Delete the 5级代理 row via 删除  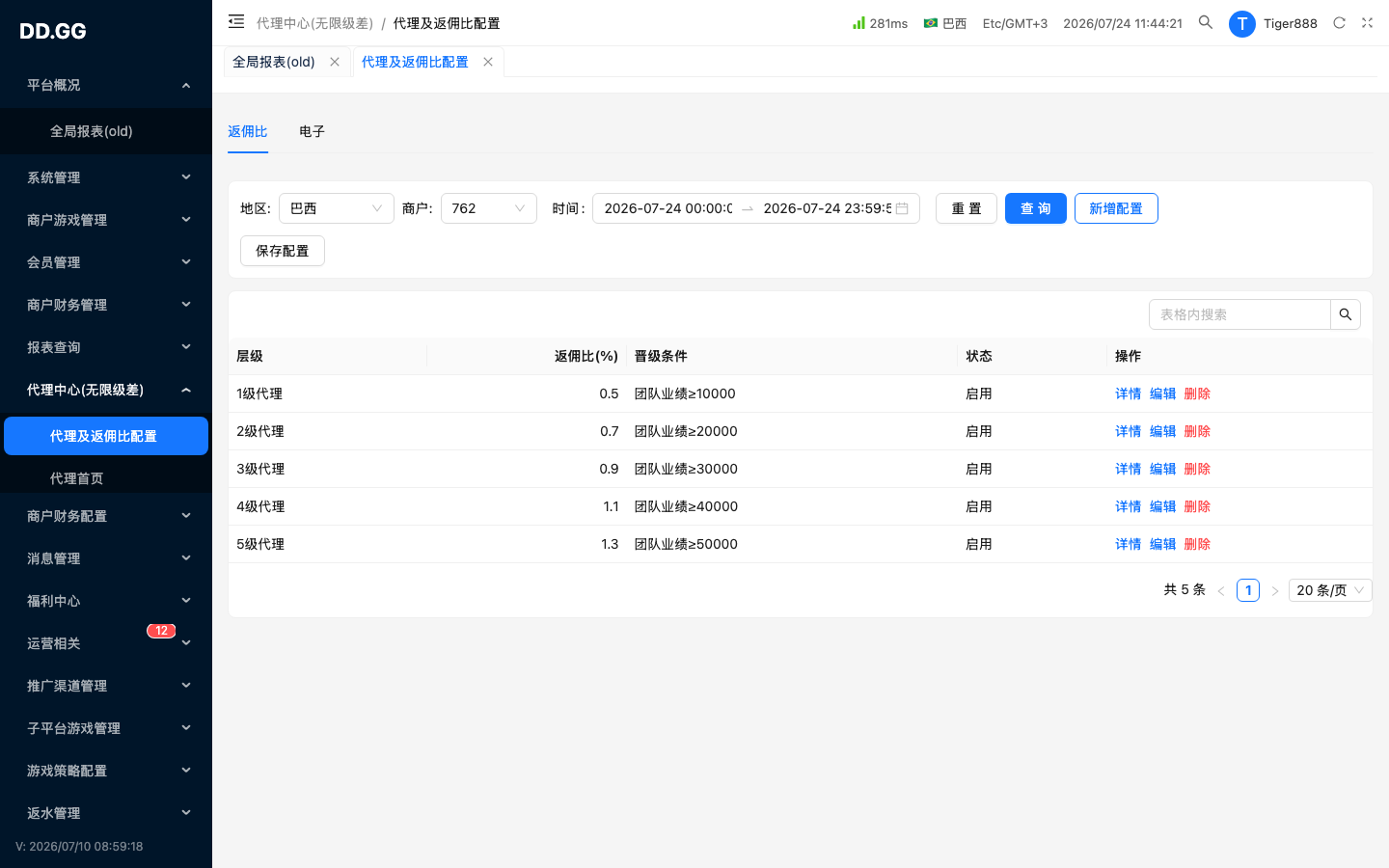(x=1197, y=544)
